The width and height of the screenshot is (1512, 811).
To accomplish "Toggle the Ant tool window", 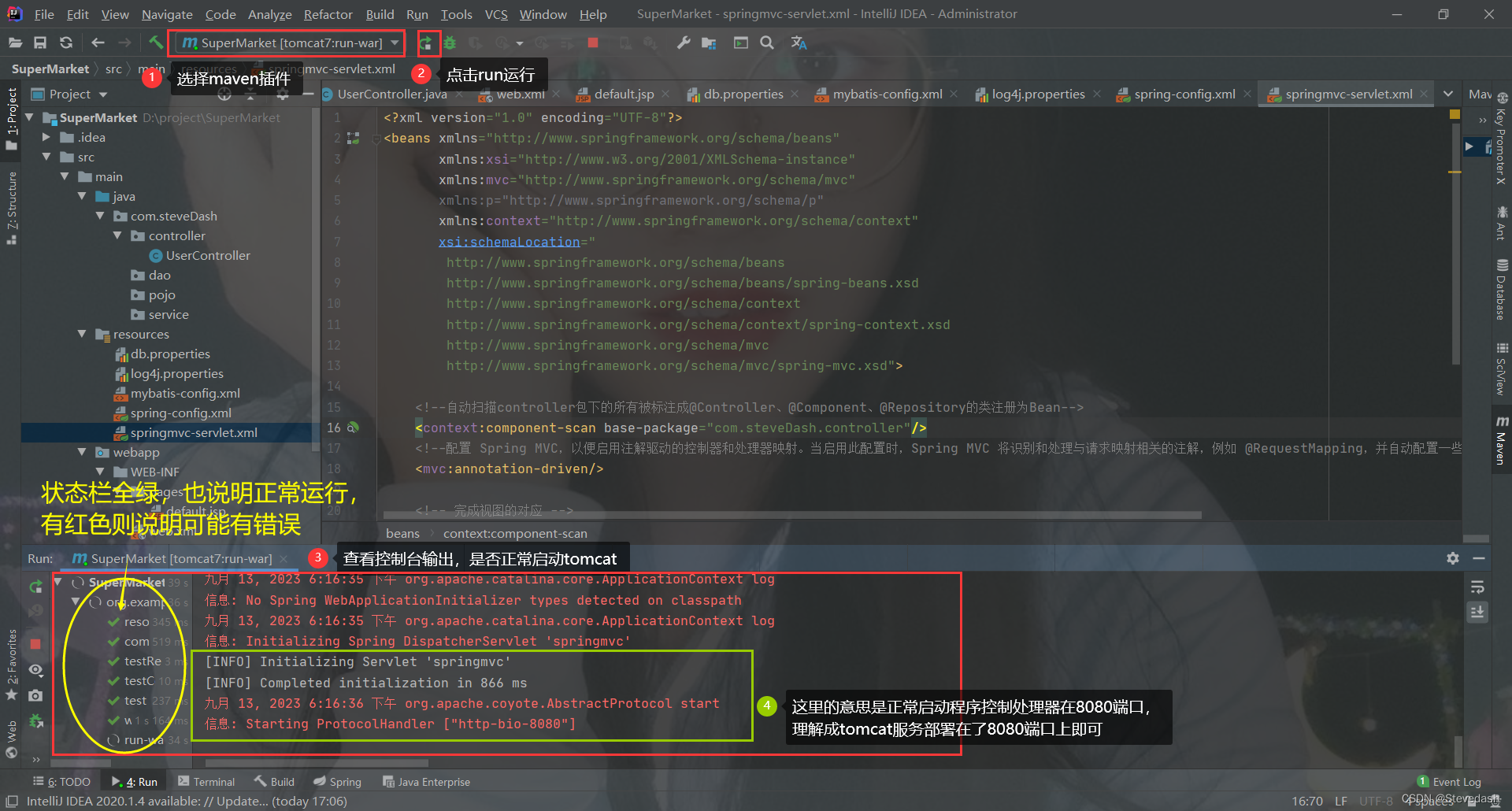I will pyautogui.click(x=1502, y=223).
